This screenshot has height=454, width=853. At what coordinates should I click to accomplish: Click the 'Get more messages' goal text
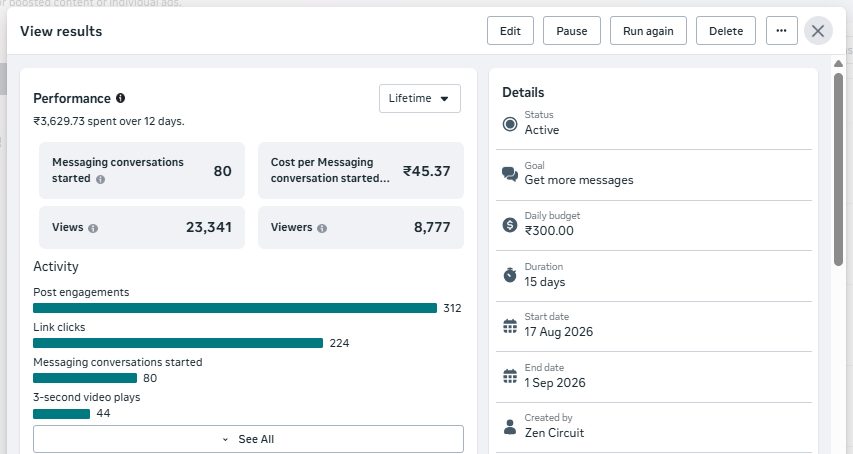point(579,180)
